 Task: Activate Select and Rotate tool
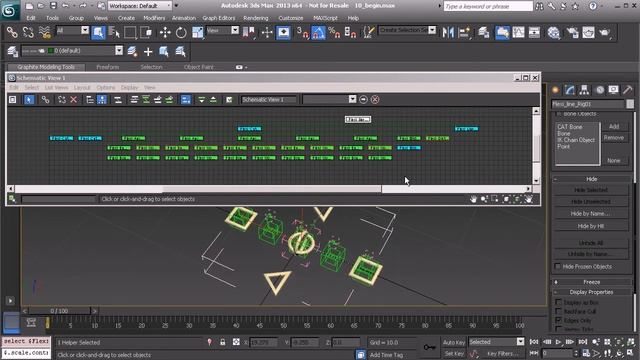coord(181,32)
